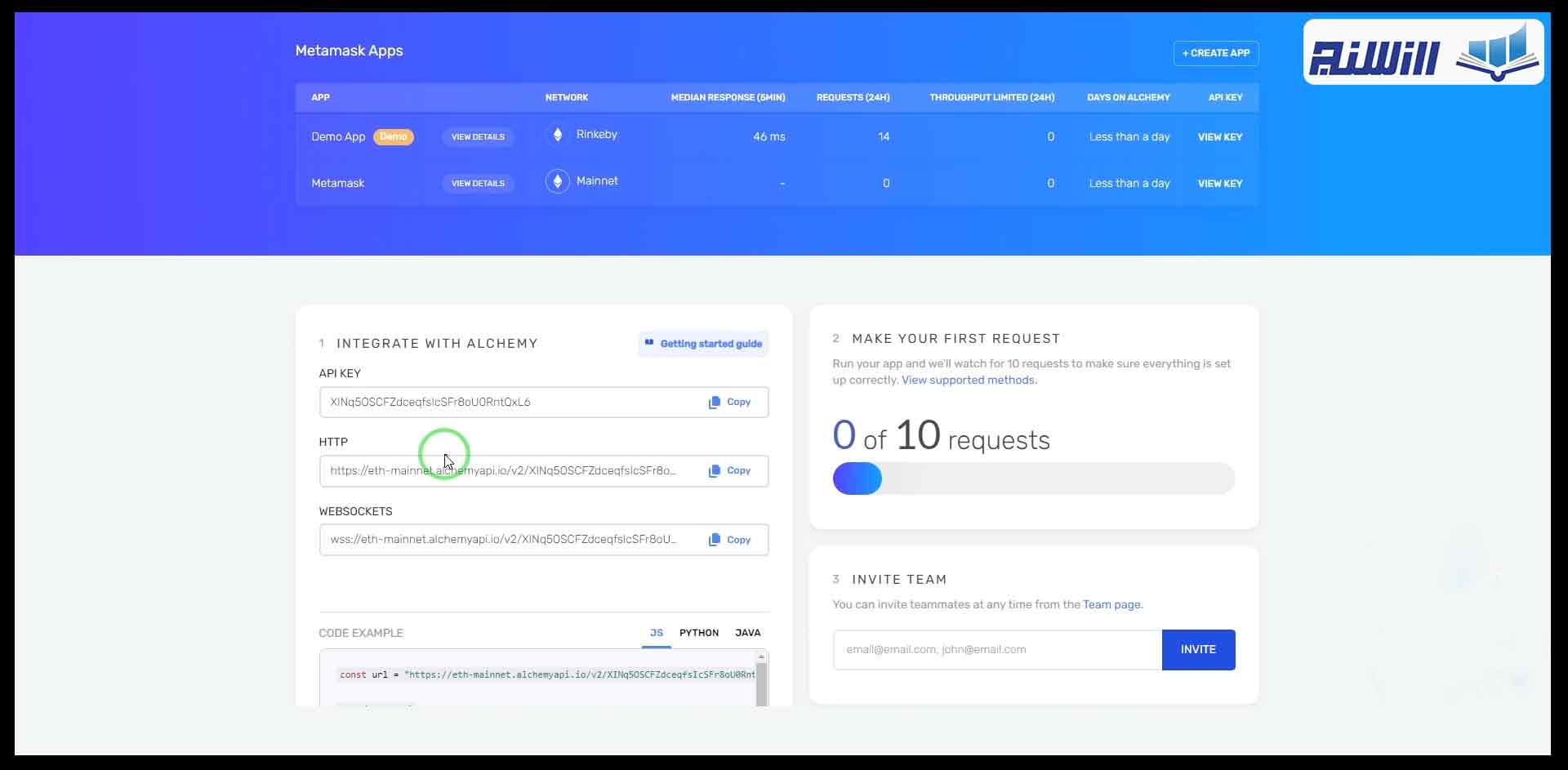Click the 14 requests value

tap(884, 137)
